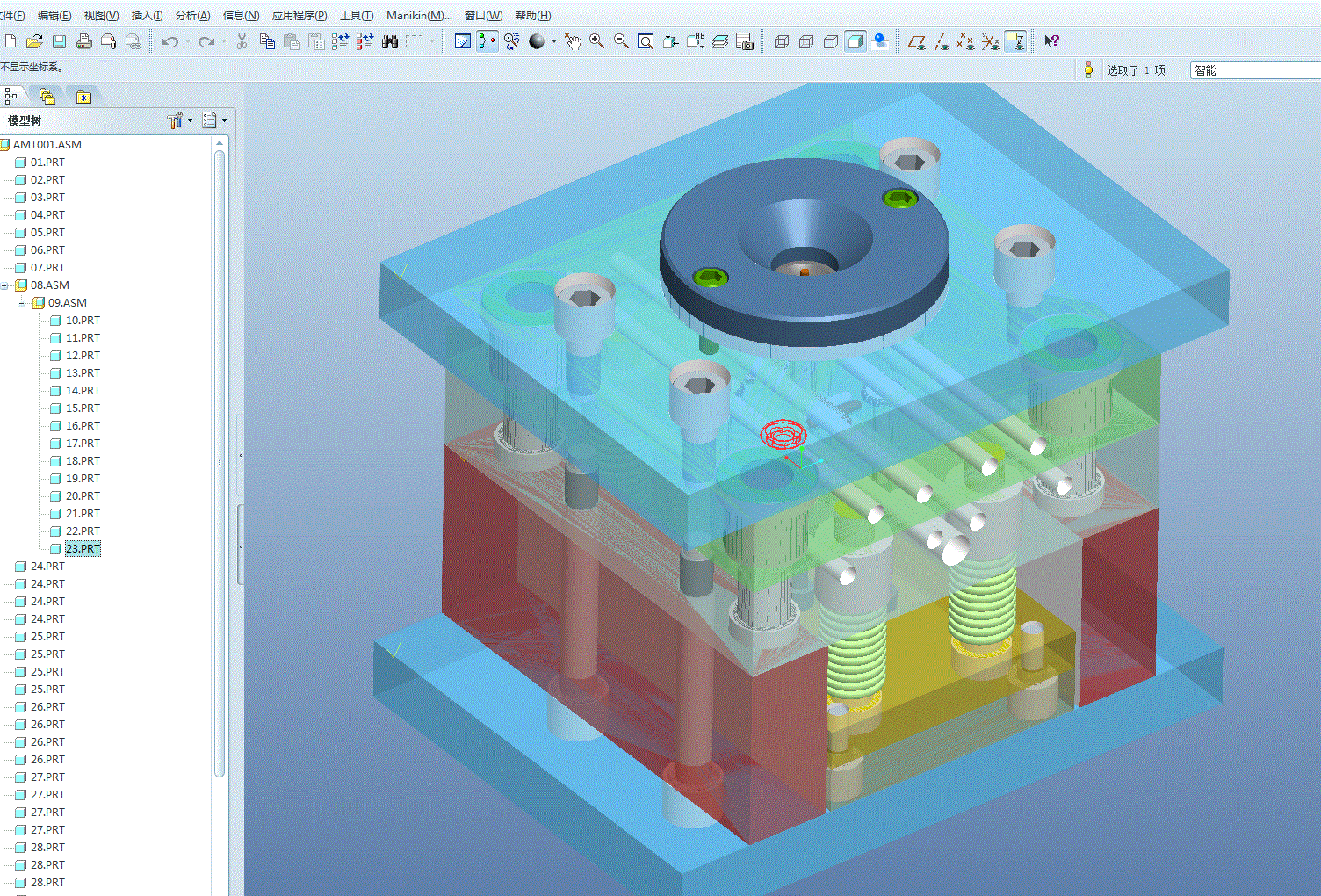
Task: Open the 分析(A) menu
Action: click(192, 16)
